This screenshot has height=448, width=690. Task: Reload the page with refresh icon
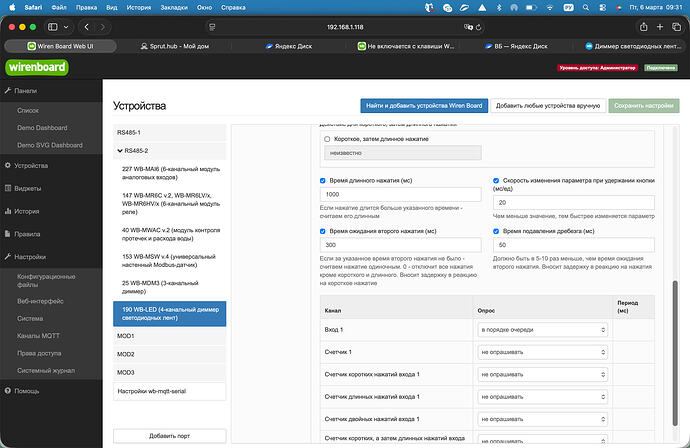(479, 27)
